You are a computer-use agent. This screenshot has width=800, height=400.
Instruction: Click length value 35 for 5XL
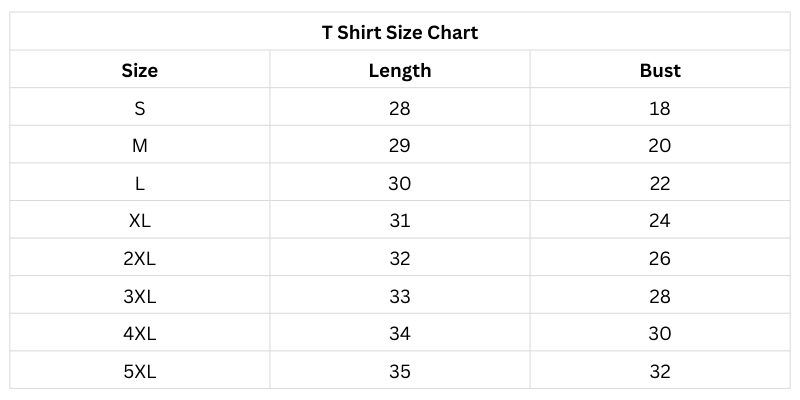pyautogui.click(x=400, y=372)
